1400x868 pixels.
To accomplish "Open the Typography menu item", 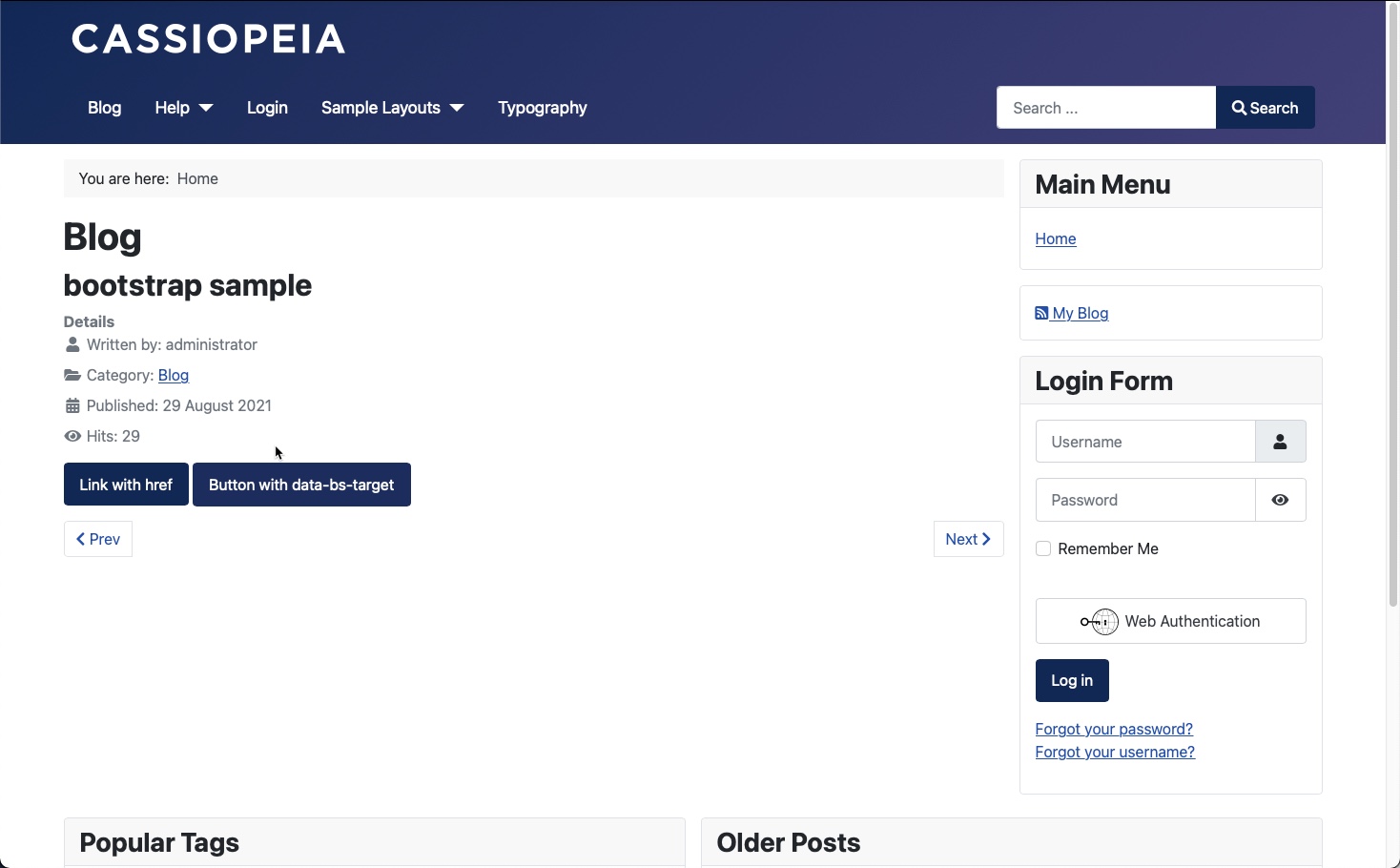I will point(542,108).
